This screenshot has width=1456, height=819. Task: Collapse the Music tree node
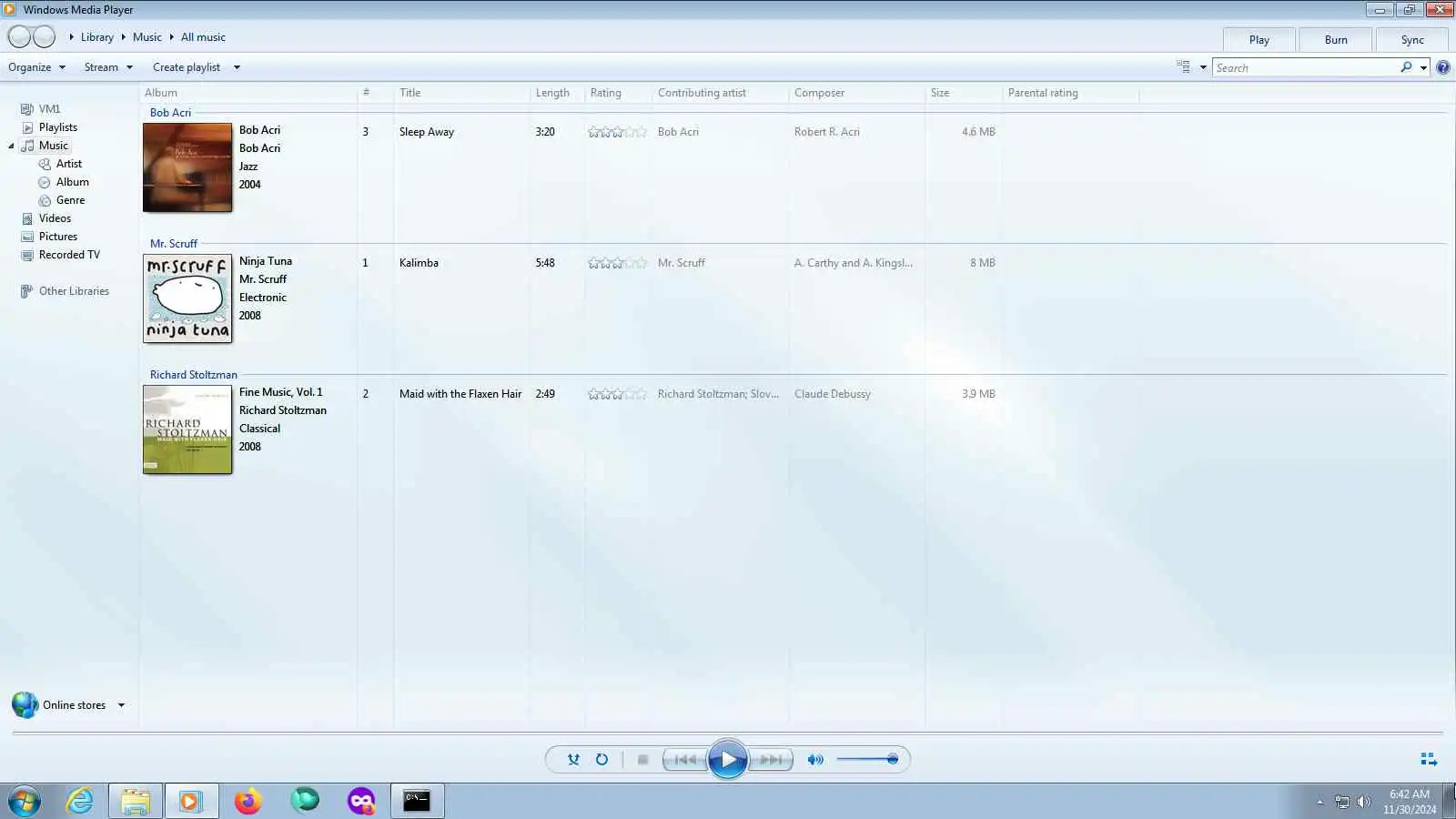11,146
